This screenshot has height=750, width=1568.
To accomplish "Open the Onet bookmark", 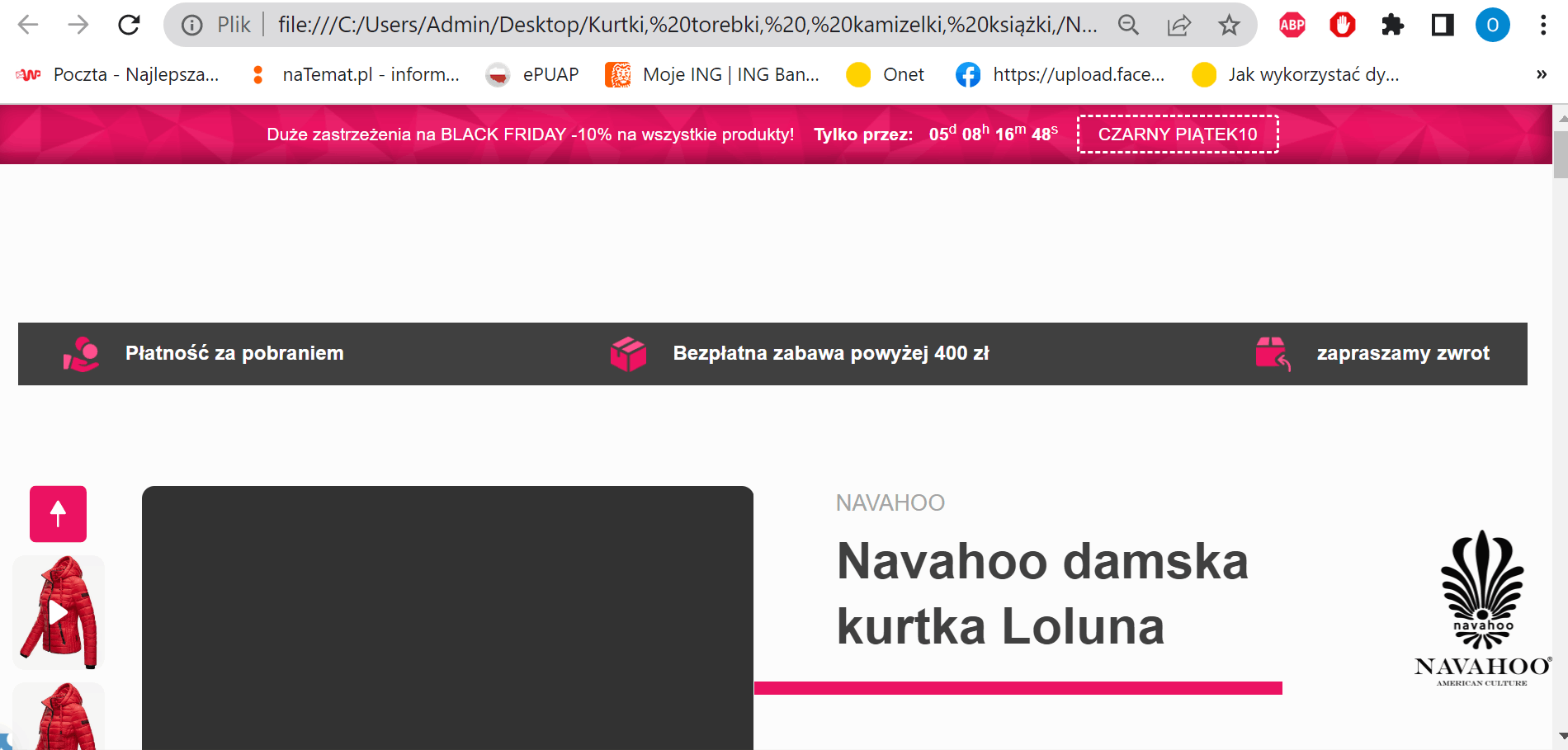I will pyautogui.click(x=886, y=75).
